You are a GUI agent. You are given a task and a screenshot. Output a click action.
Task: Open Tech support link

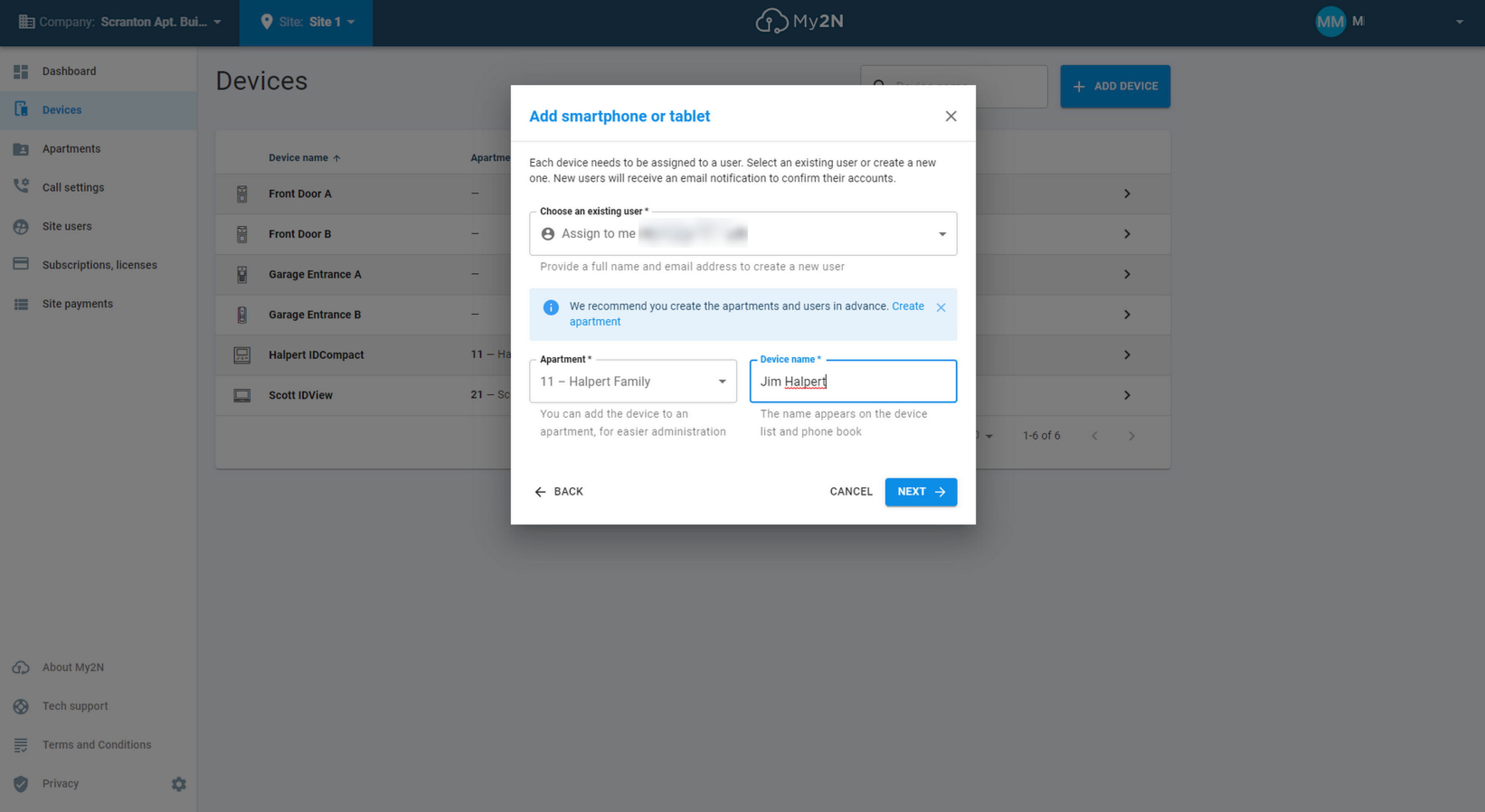click(75, 706)
